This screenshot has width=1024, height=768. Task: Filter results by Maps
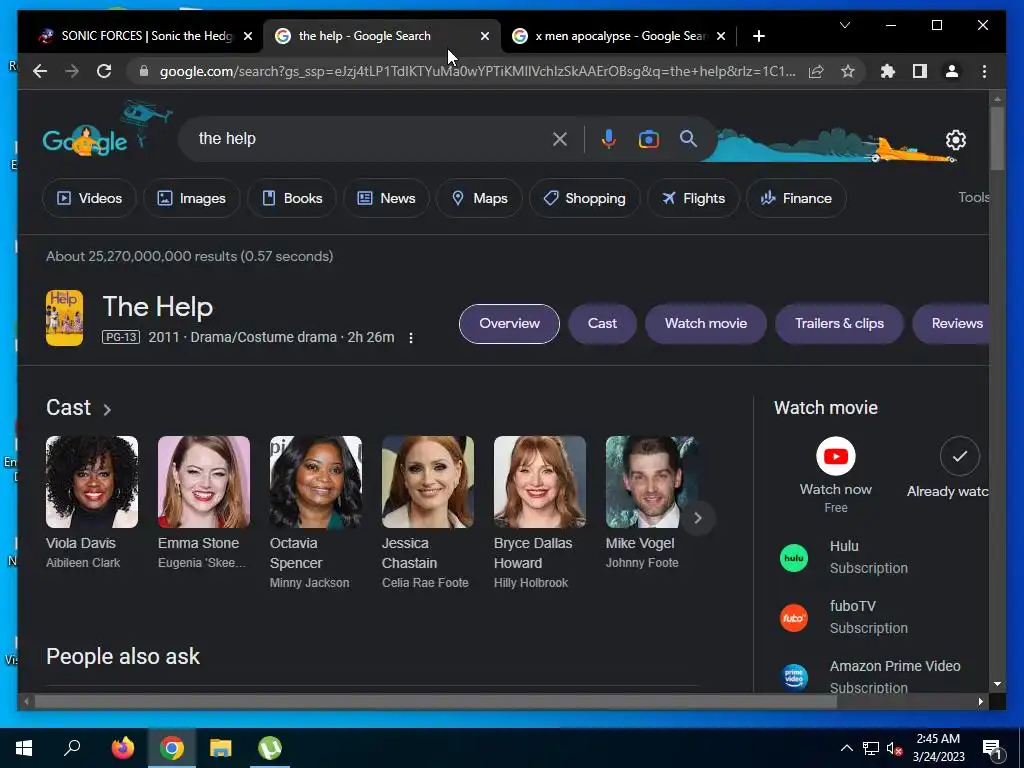click(479, 198)
